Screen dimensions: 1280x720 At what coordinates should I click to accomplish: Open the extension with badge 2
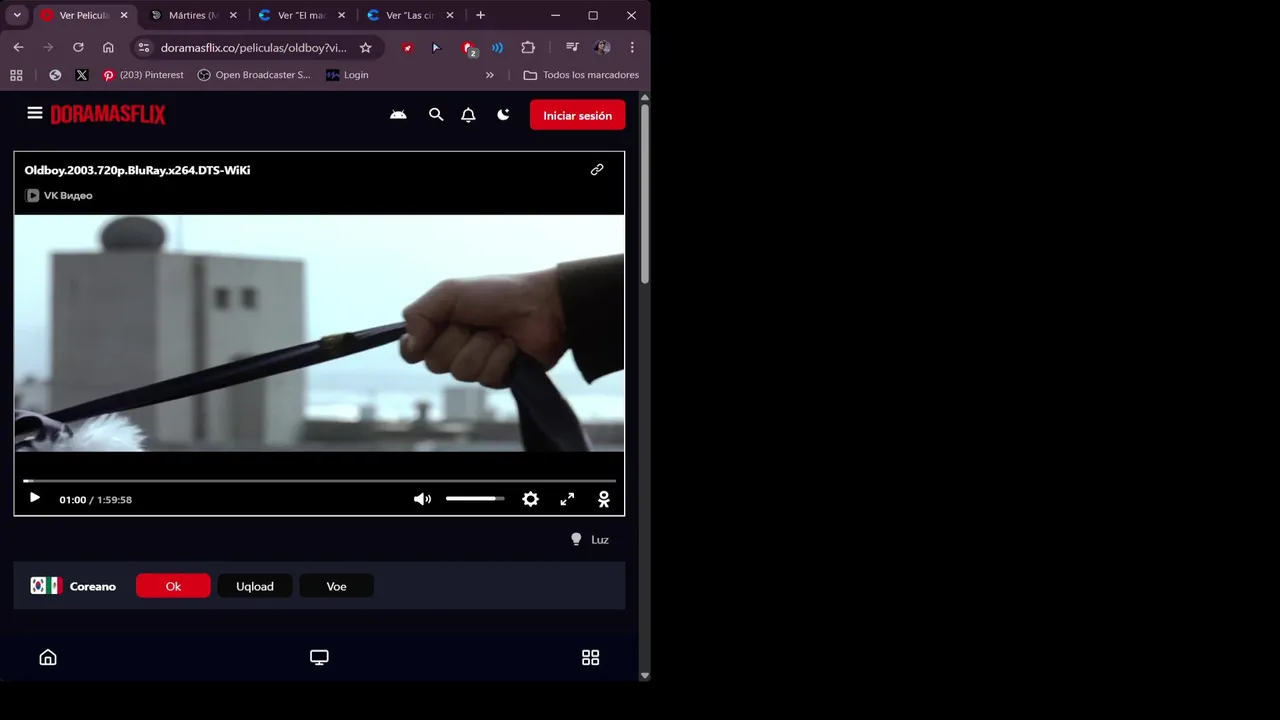pos(468,48)
